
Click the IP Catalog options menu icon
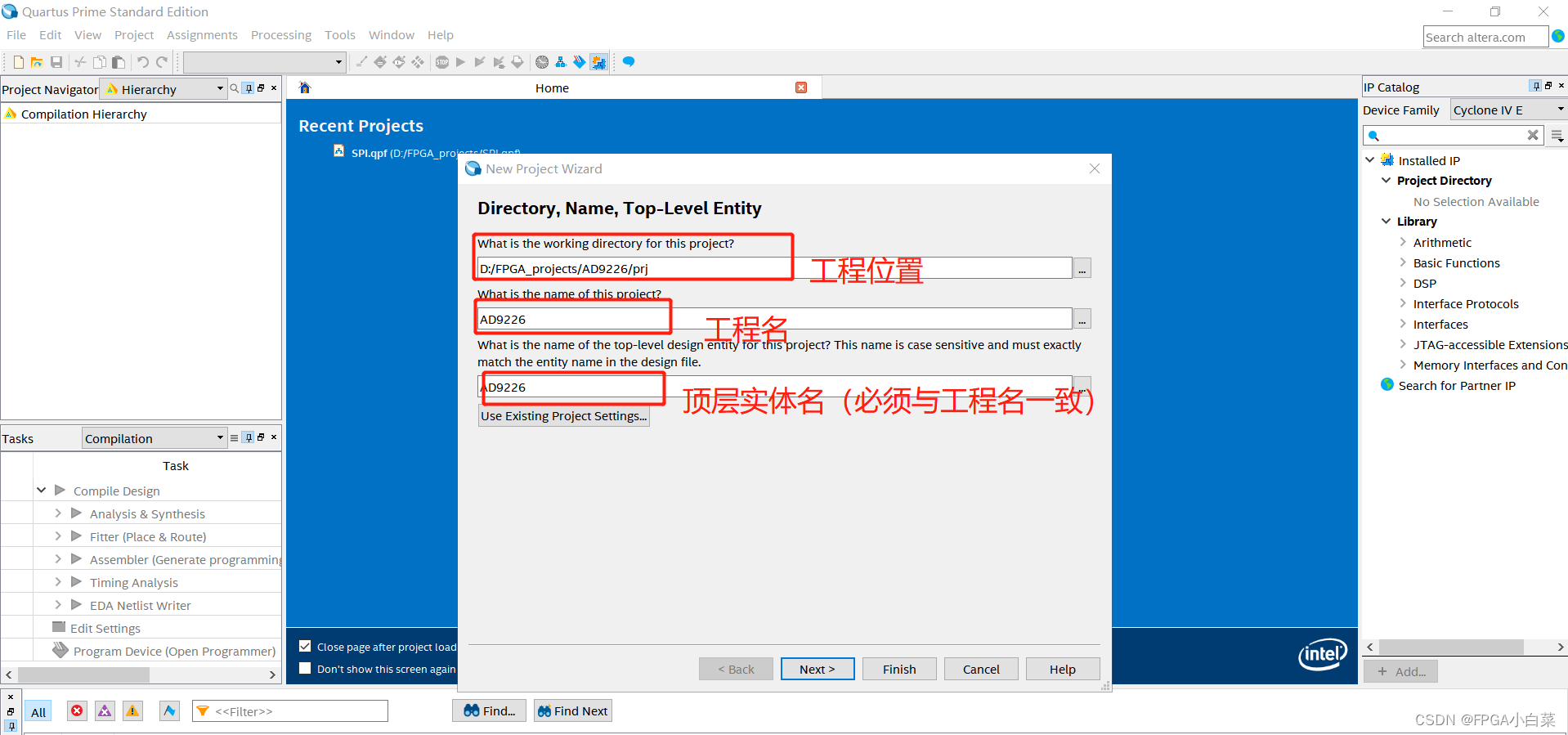pos(1557,136)
